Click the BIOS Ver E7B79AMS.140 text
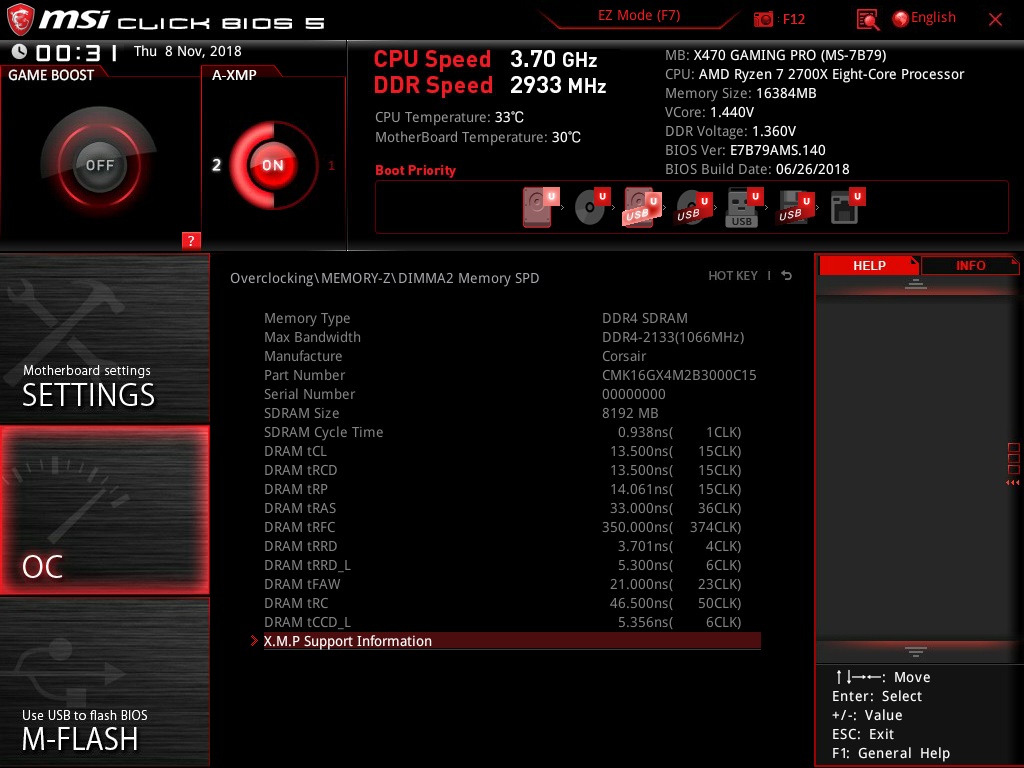This screenshot has width=1024, height=768. (x=745, y=150)
